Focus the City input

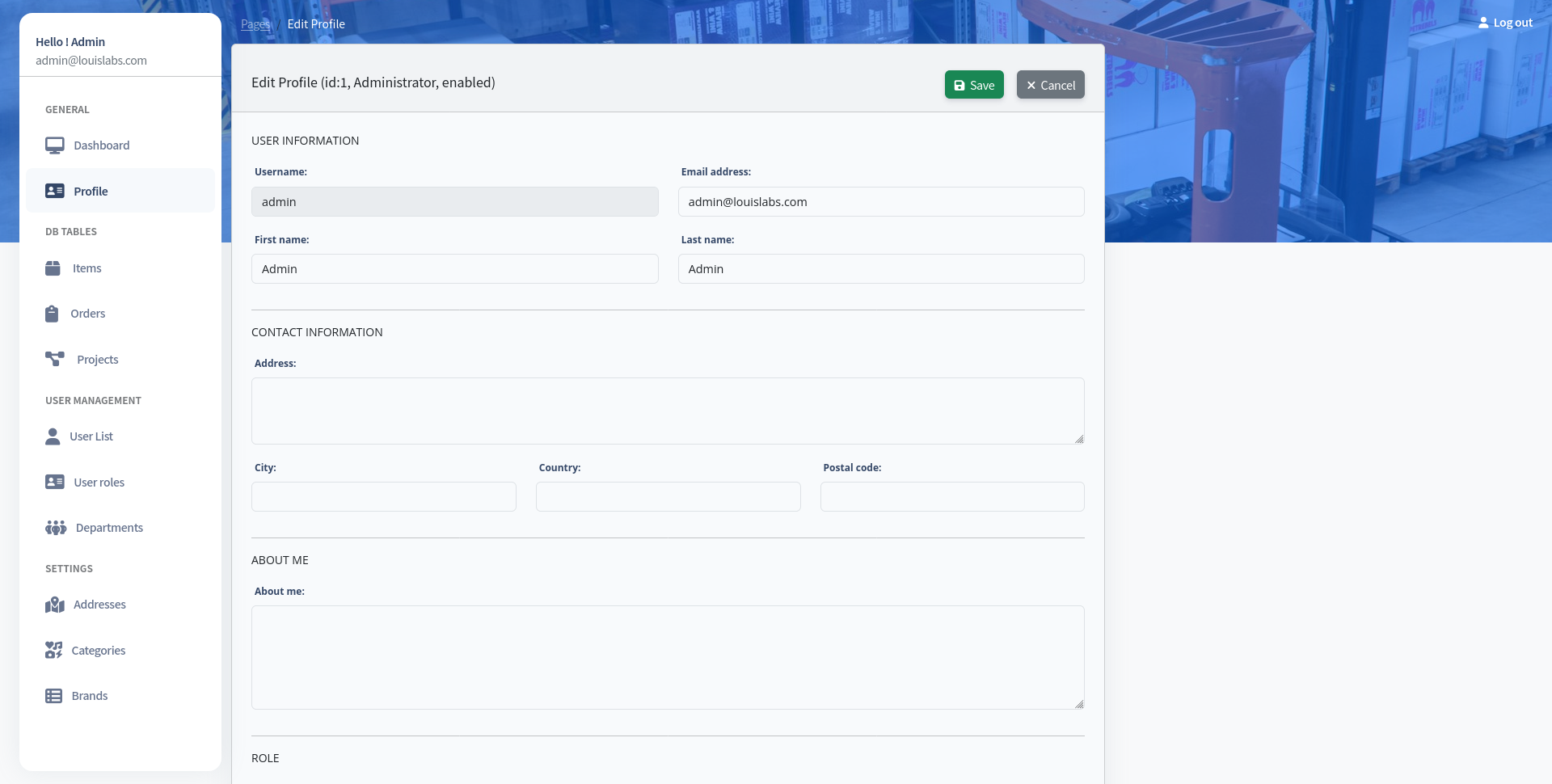click(384, 497)
